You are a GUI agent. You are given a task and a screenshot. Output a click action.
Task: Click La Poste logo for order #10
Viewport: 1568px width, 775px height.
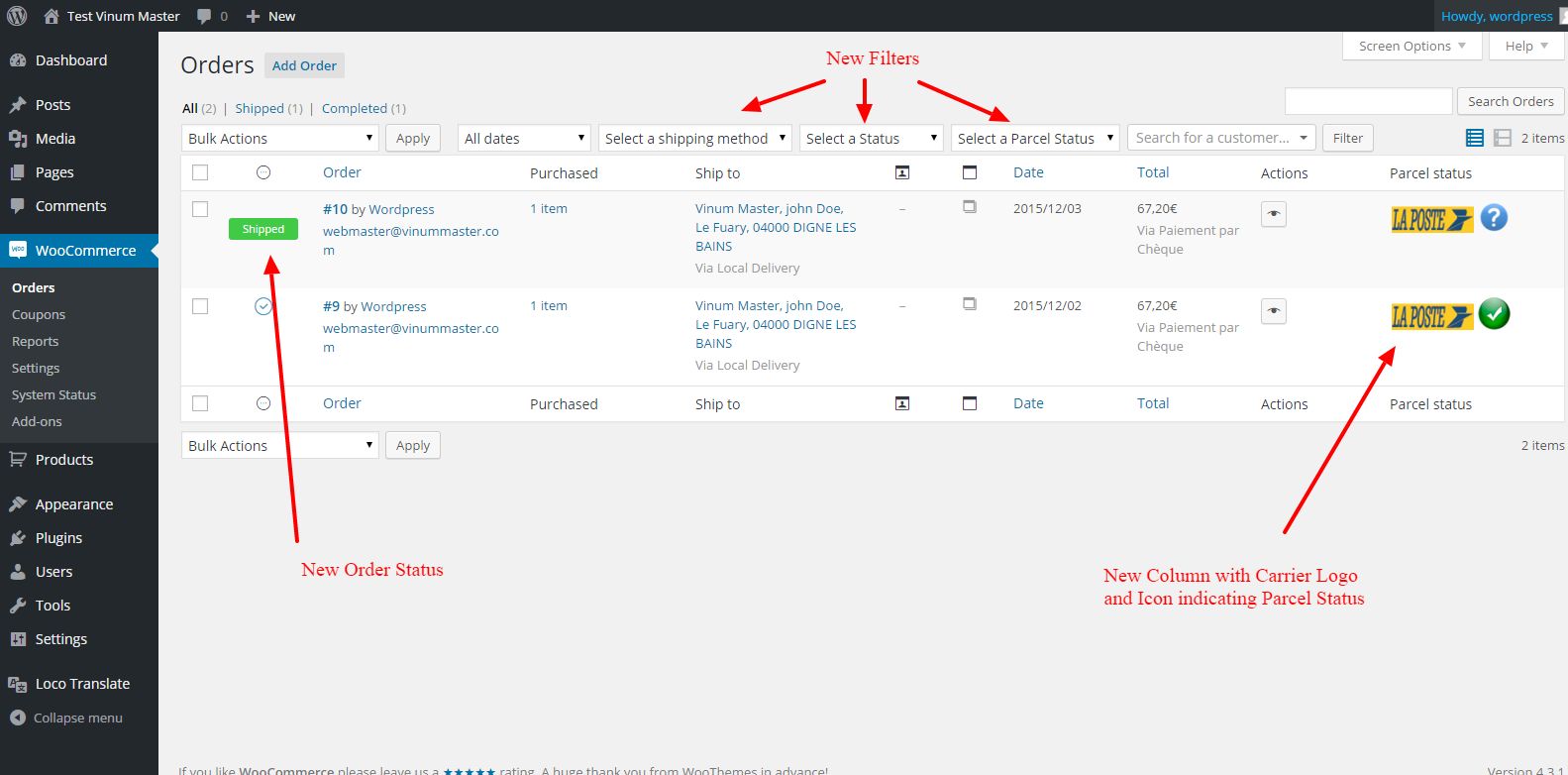pyautogui.click(x=1432, y=219)
